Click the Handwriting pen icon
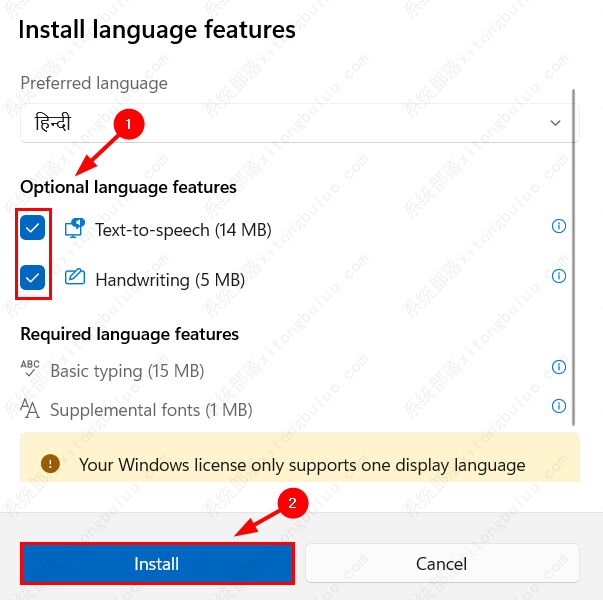The height and width of the screenshot is (600, 603). tap(75, 277)
